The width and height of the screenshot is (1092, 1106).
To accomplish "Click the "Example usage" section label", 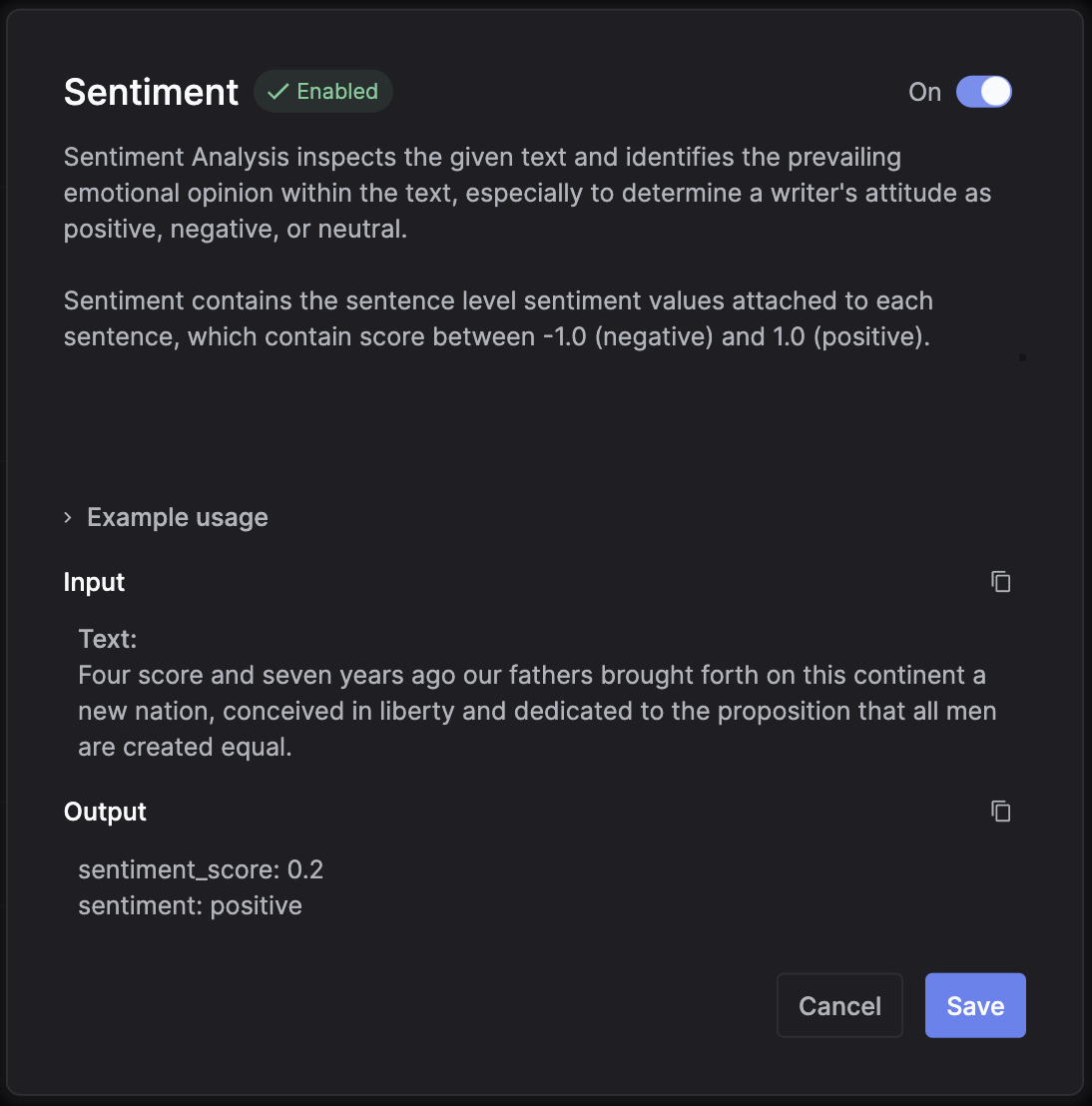I will click(x=178, y=517).
